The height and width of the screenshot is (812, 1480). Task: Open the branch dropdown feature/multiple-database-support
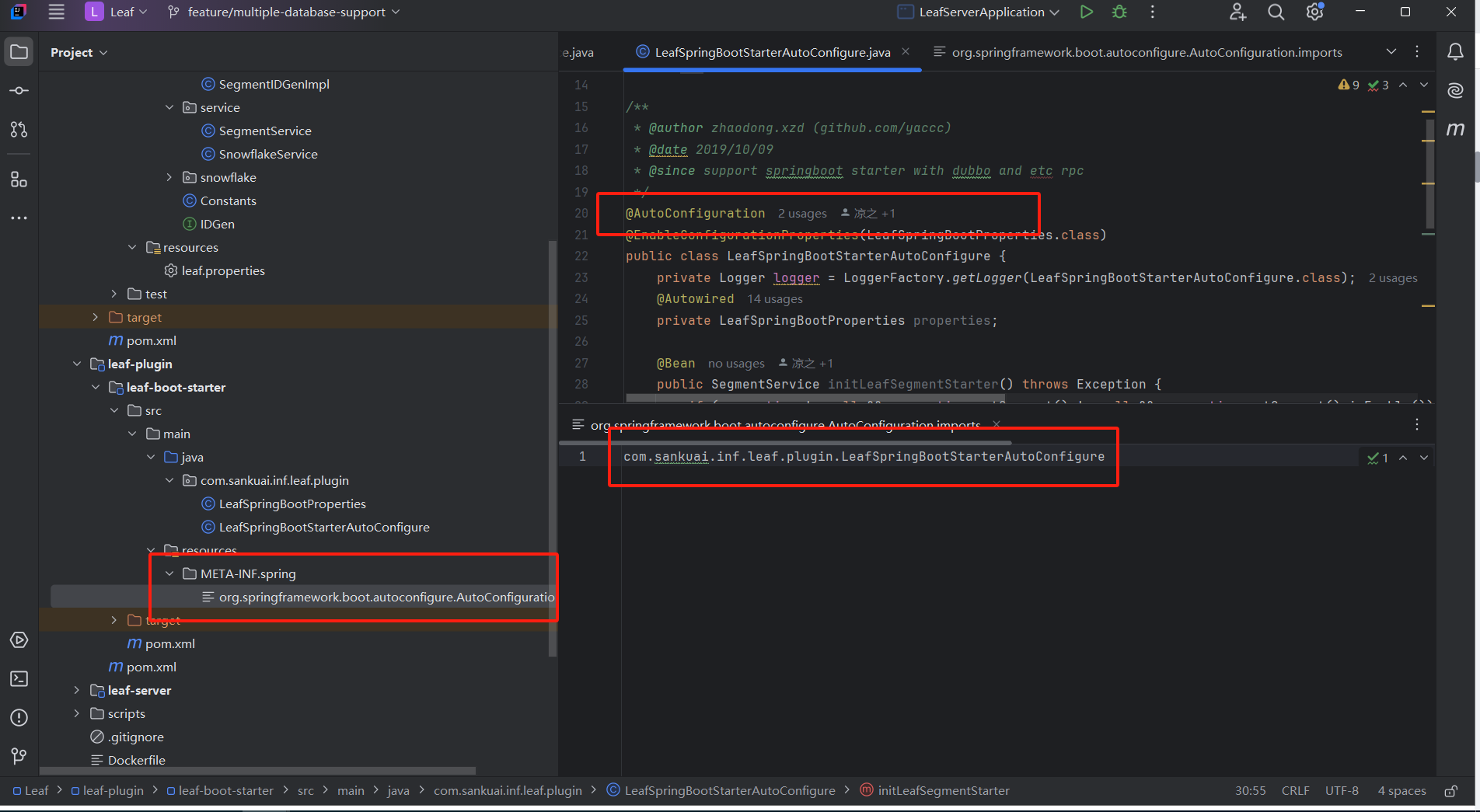pos(284,12)
